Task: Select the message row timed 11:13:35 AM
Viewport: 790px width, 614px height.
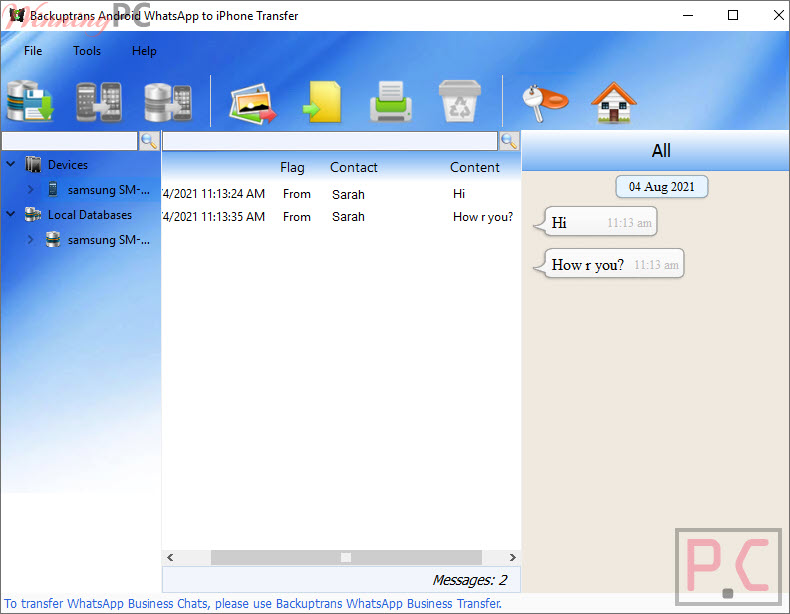Action: (341, 217)
